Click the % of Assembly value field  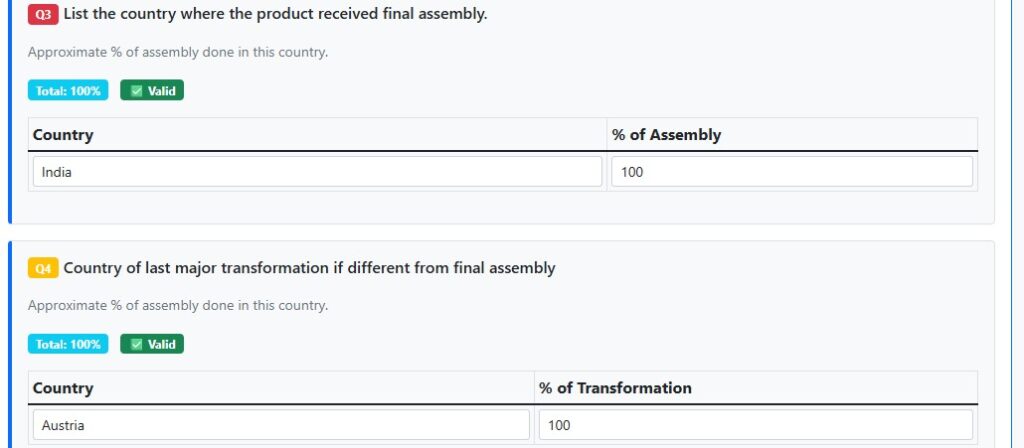point(791,171)
